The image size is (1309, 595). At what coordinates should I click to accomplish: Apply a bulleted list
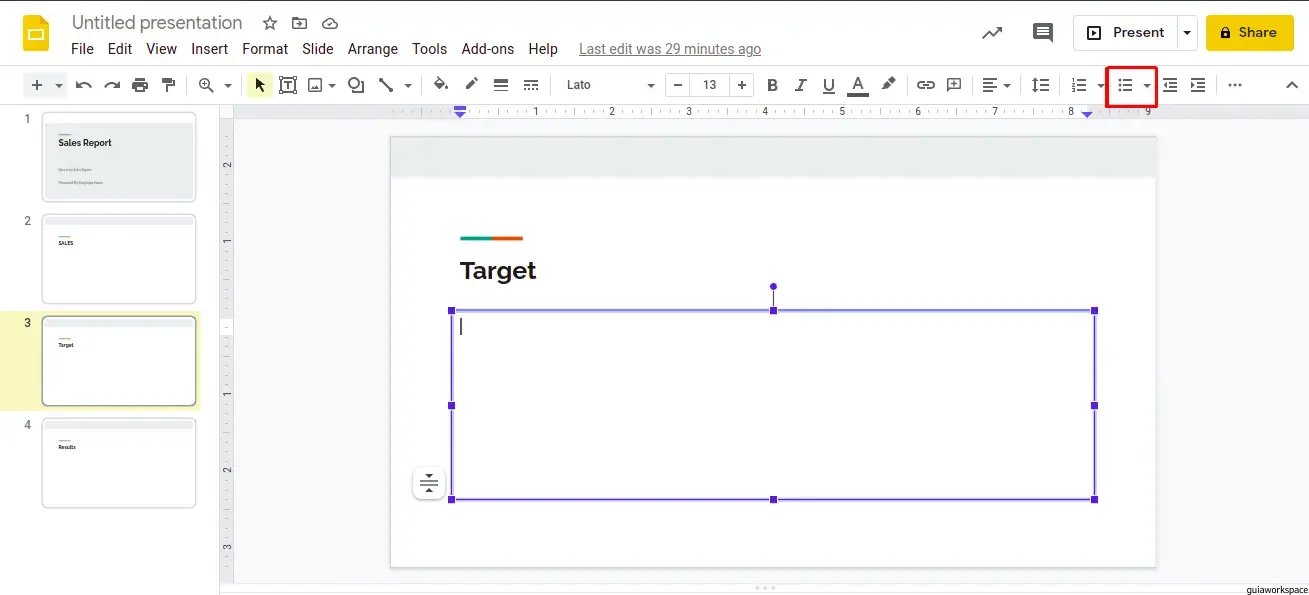(1125, 85)
